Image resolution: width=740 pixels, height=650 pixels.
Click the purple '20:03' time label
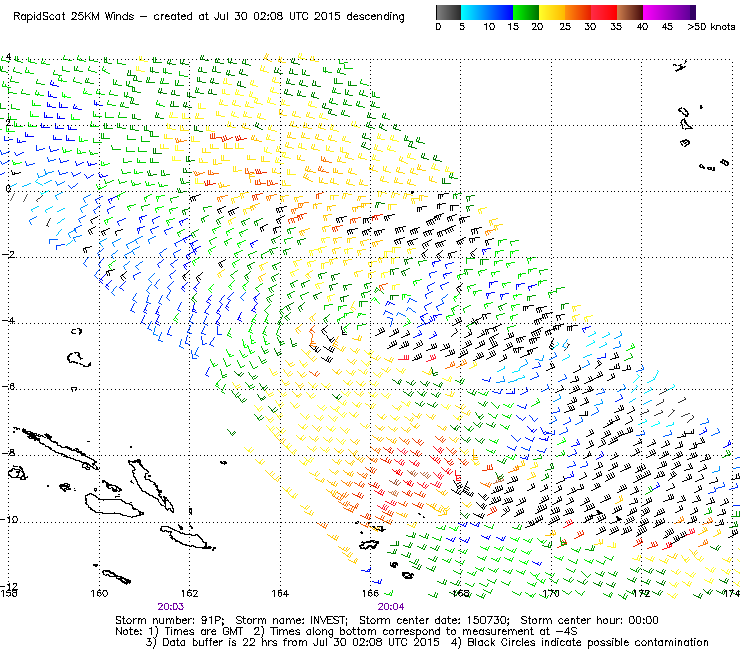(x=170, y=607)
